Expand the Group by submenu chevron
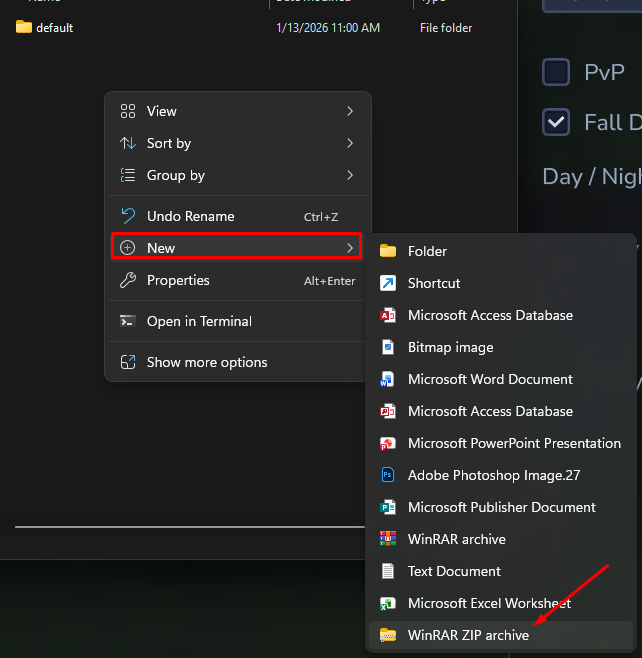This screenshot has width=642, height=658. [350, 175]
